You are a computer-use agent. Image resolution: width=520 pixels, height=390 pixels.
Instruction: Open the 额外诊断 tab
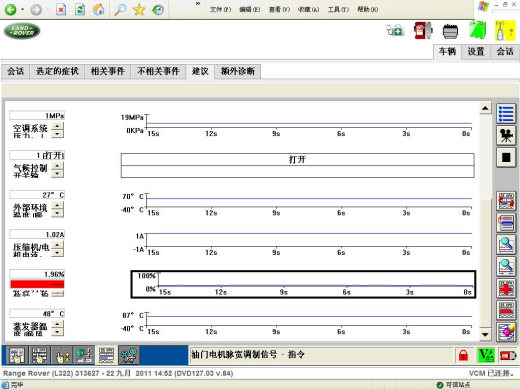pos(238,71)
